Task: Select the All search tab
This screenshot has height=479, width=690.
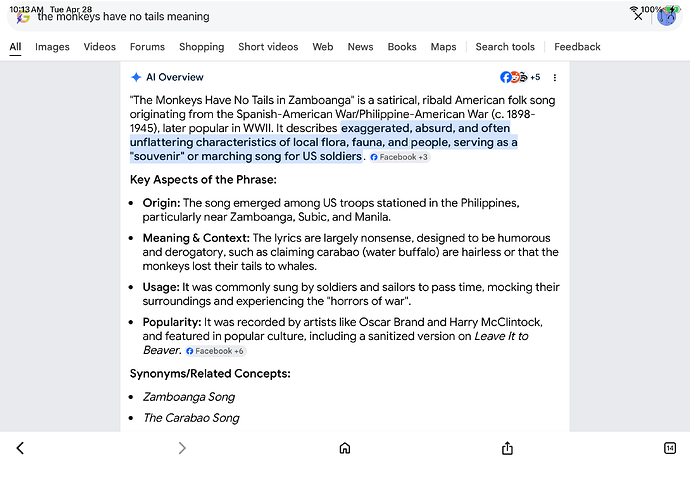Action: tap(15, 47)
